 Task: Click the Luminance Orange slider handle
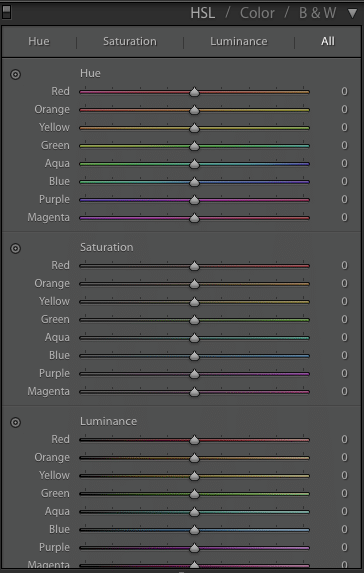point(194,458)
